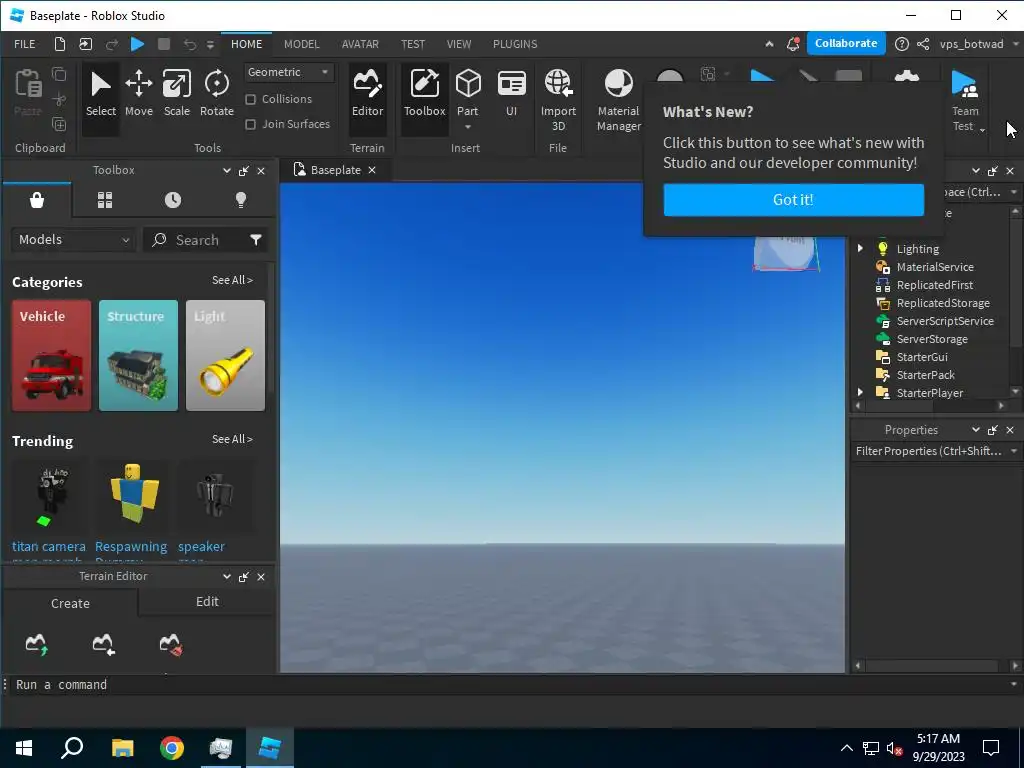Choose the Scale tool

(176, 95)
